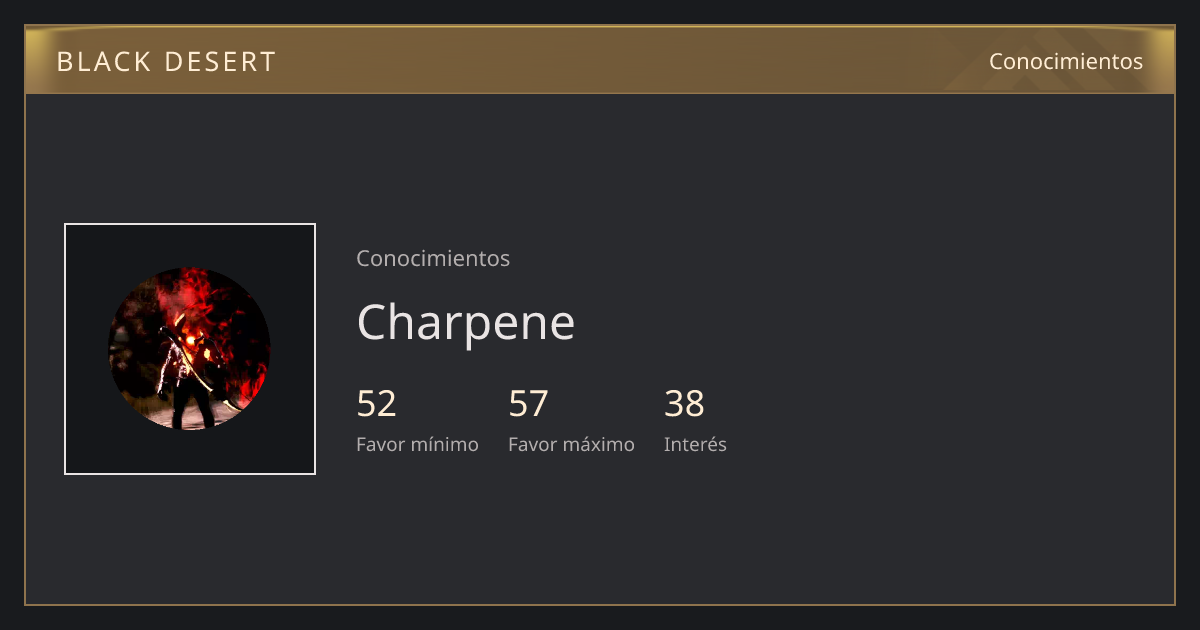This screenshot has width=1200, height=630.
Task: Click the number 57 stat value
Action: pos(529,404)
